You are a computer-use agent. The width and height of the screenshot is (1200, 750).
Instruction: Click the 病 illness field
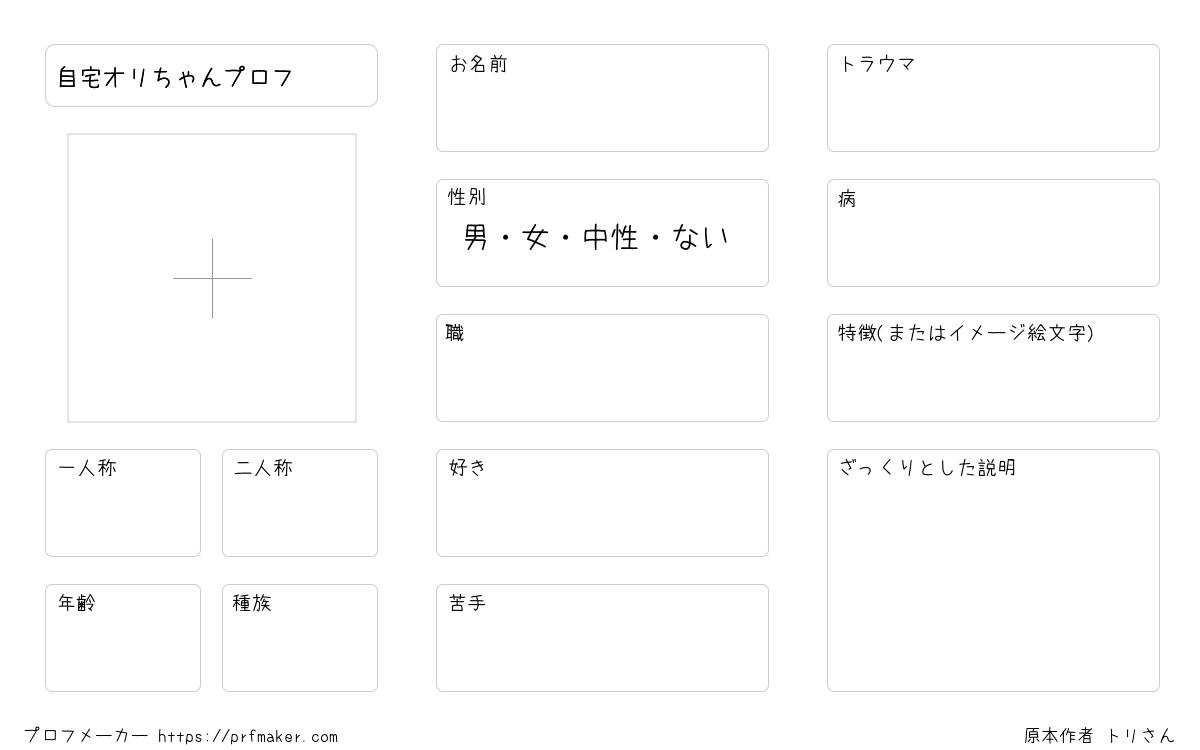click(993, 233)
